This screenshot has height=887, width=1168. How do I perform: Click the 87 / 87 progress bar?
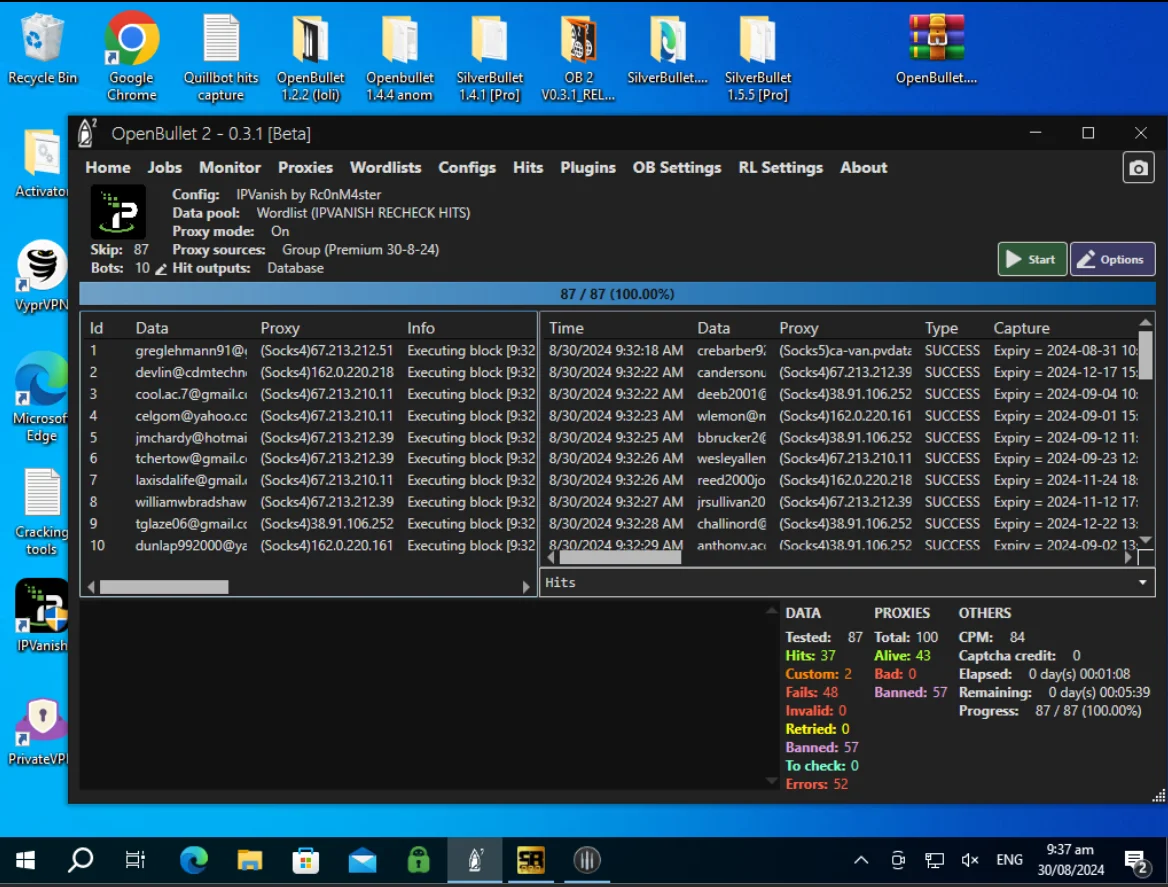618,294
